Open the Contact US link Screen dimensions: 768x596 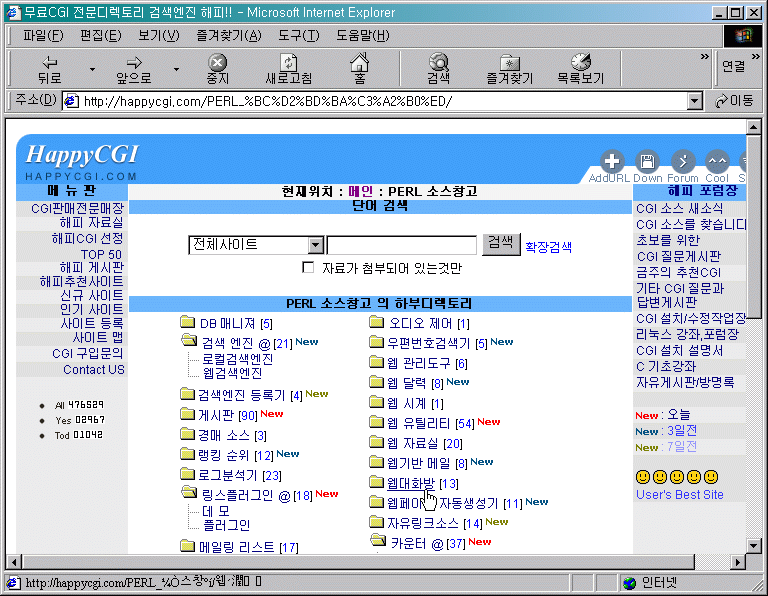coord(94,370)
